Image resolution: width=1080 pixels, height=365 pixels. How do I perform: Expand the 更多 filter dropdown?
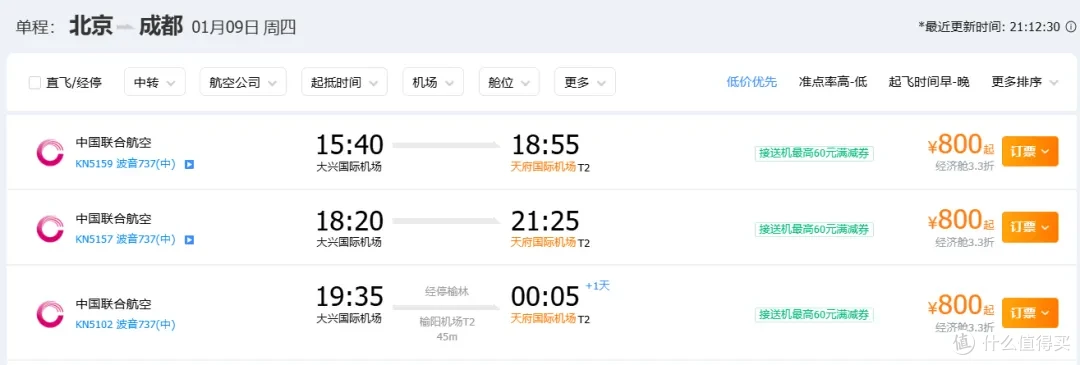click(585, 82)
